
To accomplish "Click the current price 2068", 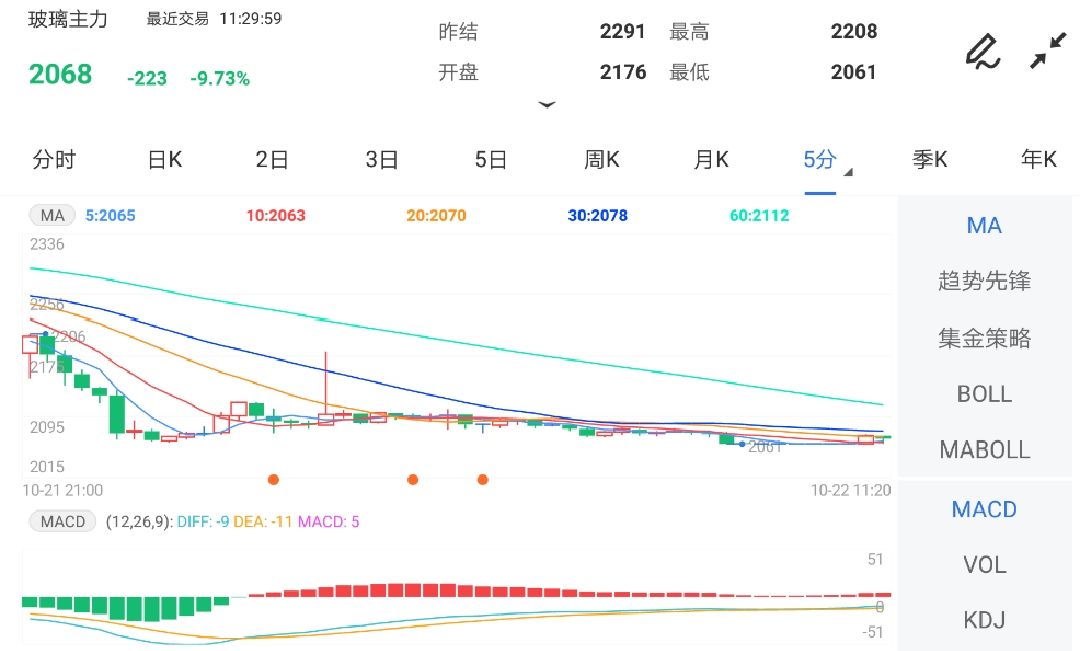I will pos(60,74).
